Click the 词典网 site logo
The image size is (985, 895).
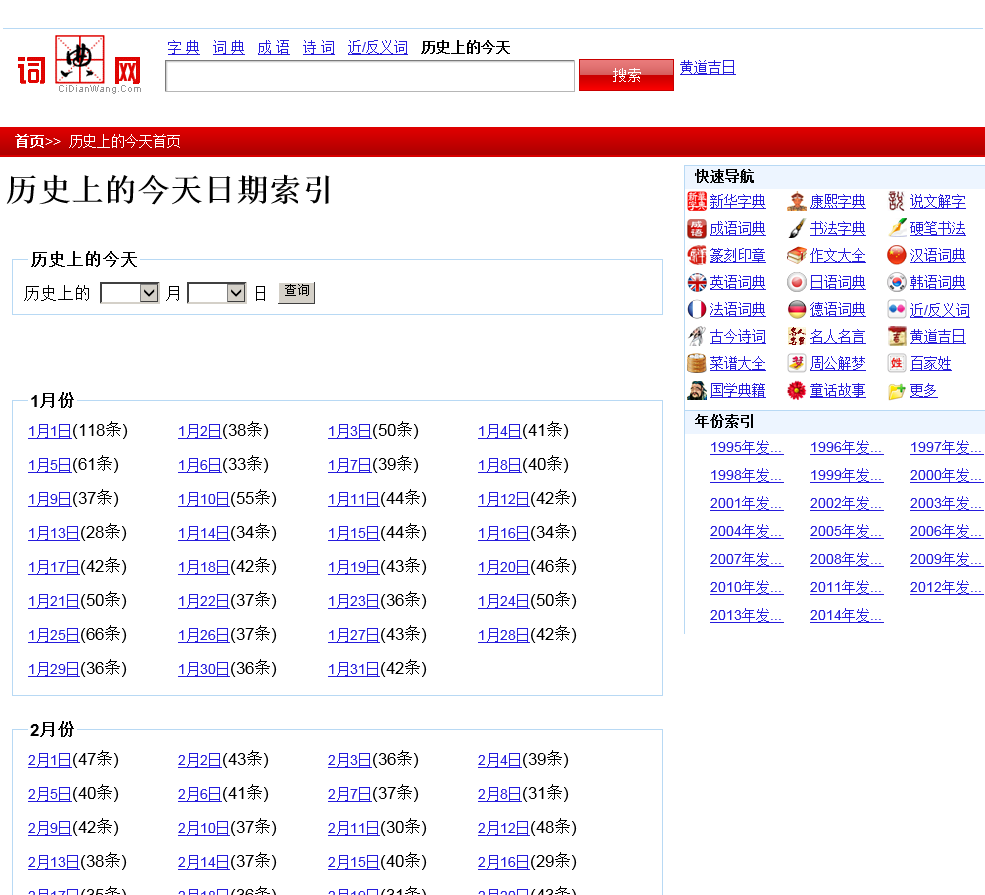(x=80, y=64)
